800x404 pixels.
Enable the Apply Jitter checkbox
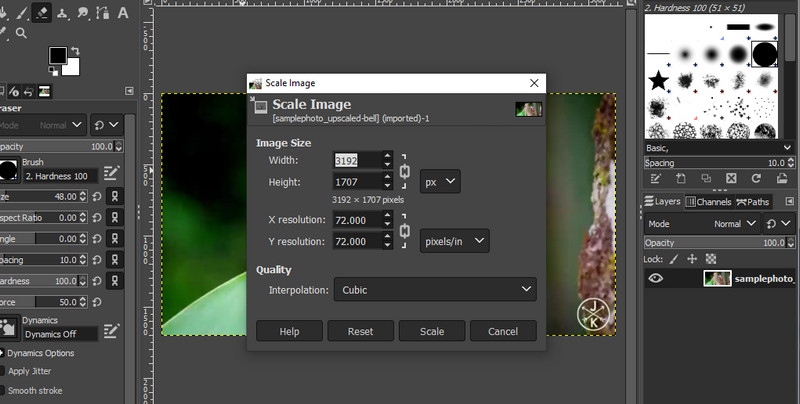(1, 371)
